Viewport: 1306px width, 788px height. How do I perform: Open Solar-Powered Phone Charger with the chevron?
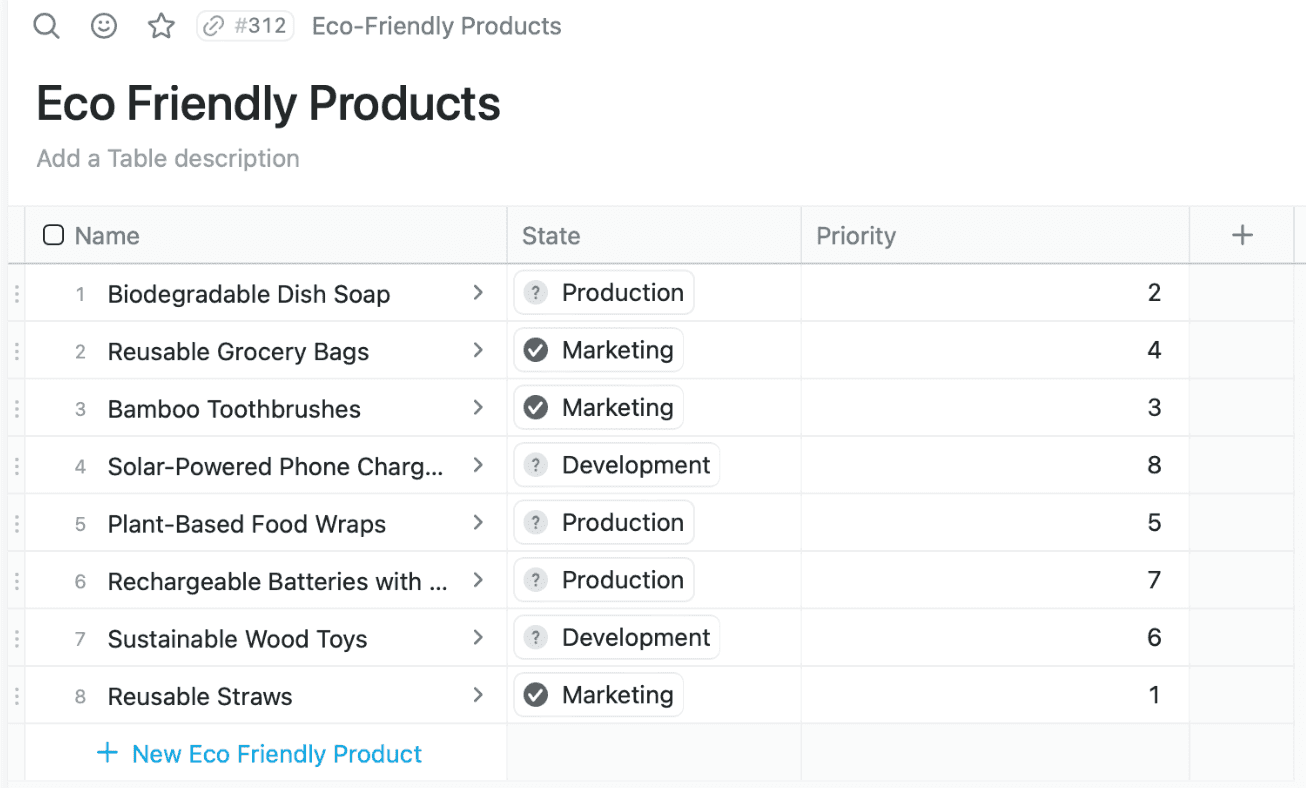[x=479, y=465]
